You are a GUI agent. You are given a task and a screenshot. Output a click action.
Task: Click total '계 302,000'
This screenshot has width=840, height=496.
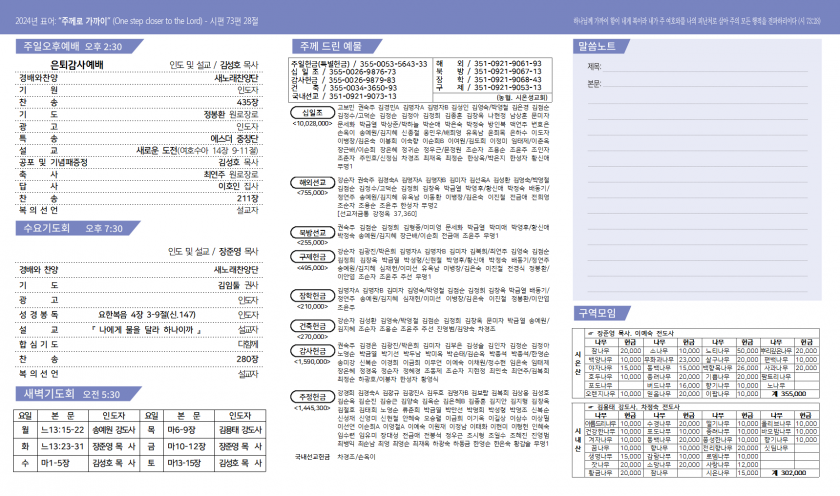[790, 473]
